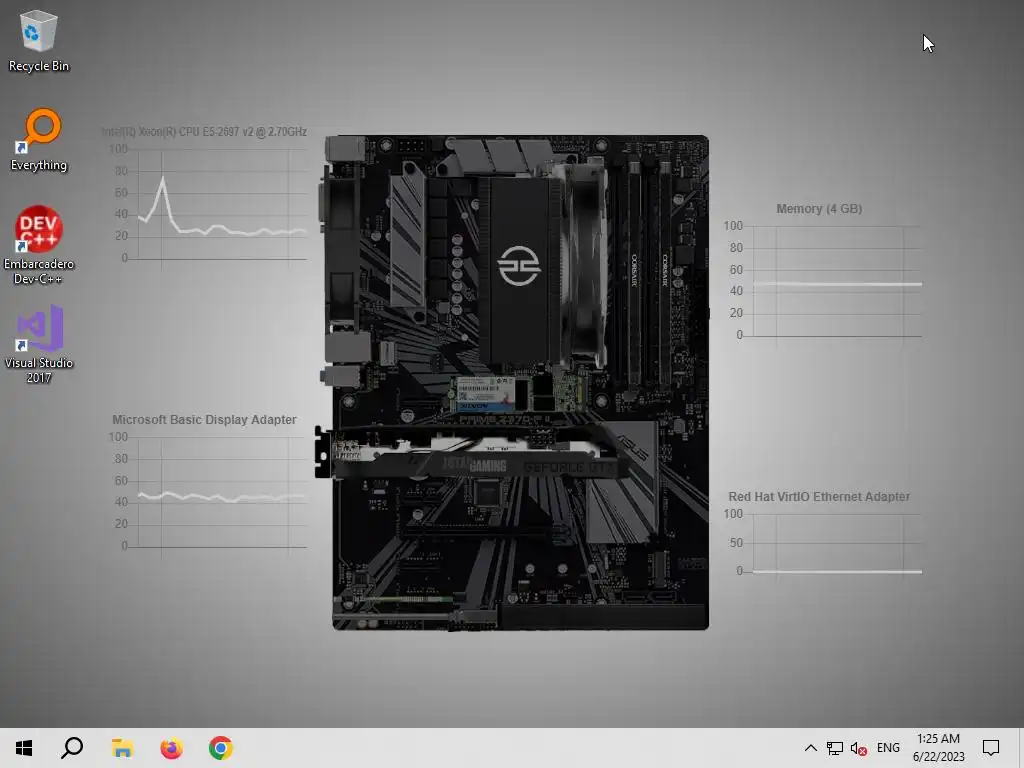Select the Embarcadero Dev-C++ shortcut
The image size is (1024, 768).
click(39, 245)
